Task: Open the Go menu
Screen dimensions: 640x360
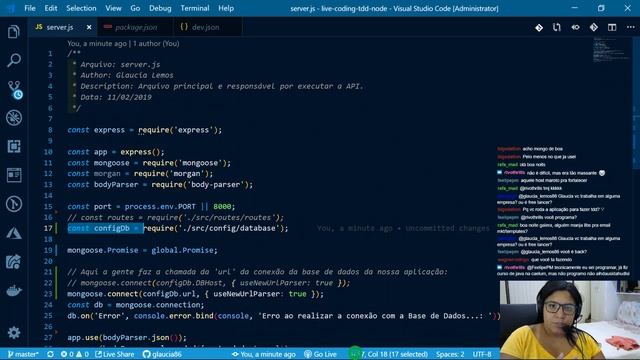Action: (135, 8)
